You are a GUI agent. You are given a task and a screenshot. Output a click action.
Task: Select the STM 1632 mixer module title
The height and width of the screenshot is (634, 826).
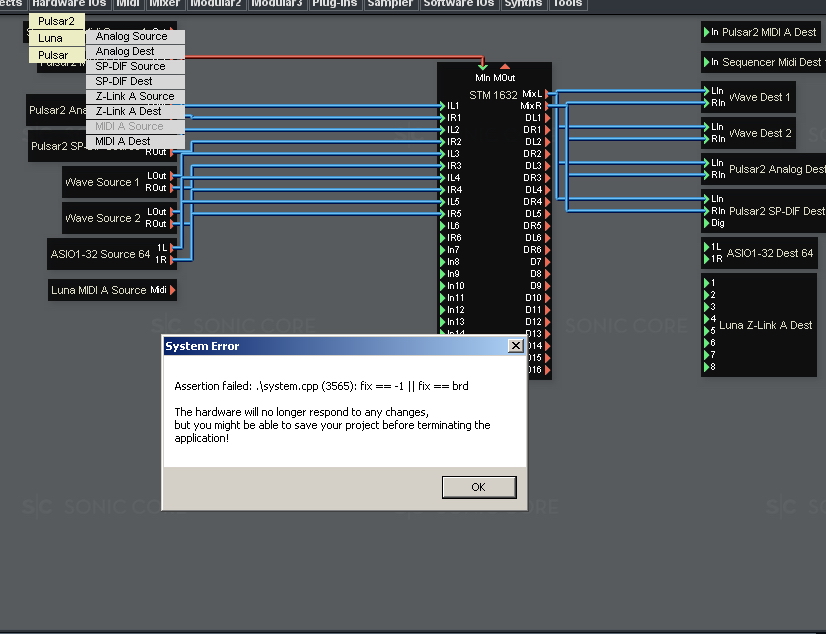click(494, 95)
